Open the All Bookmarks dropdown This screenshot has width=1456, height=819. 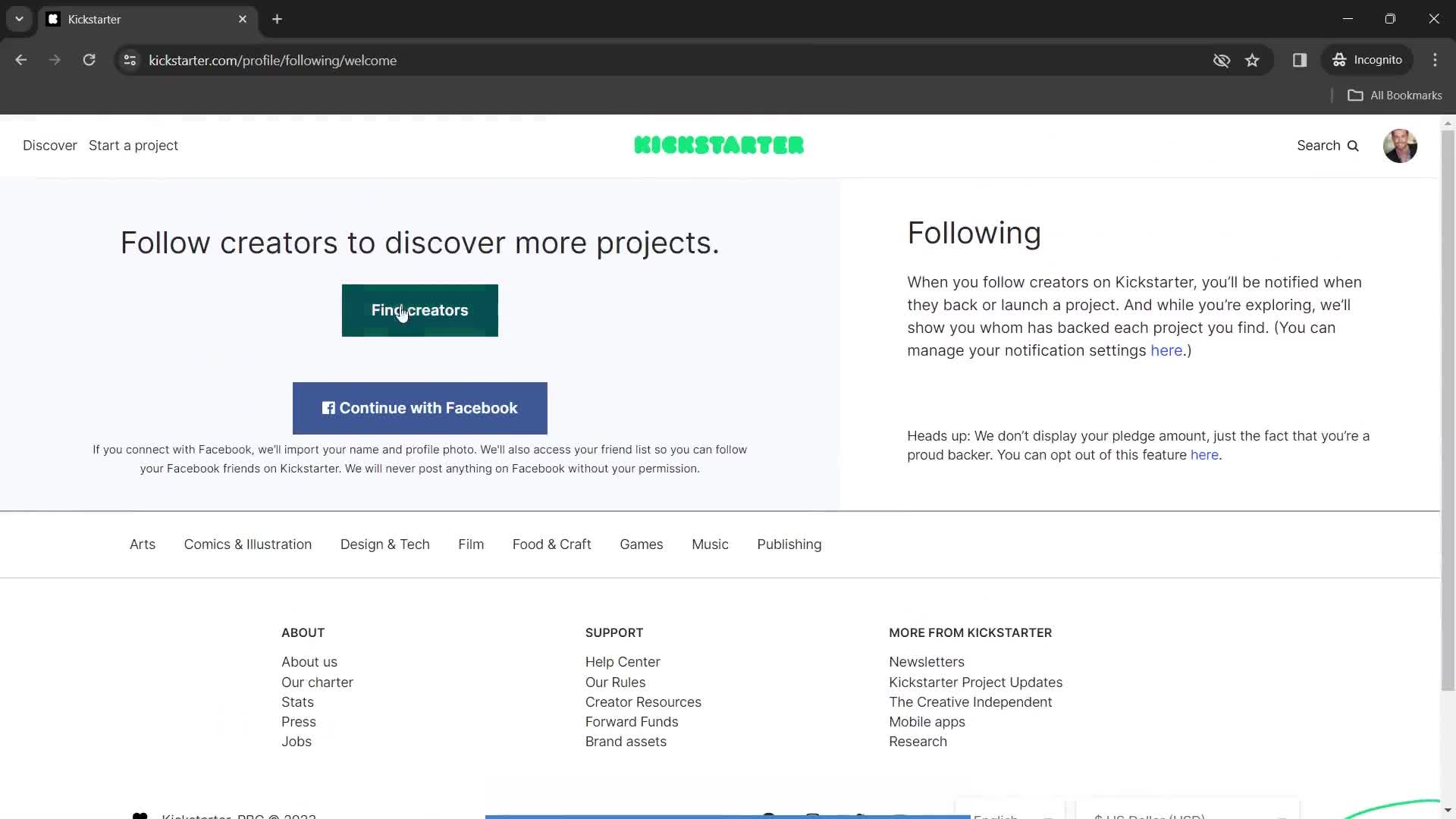(1398, 95)
